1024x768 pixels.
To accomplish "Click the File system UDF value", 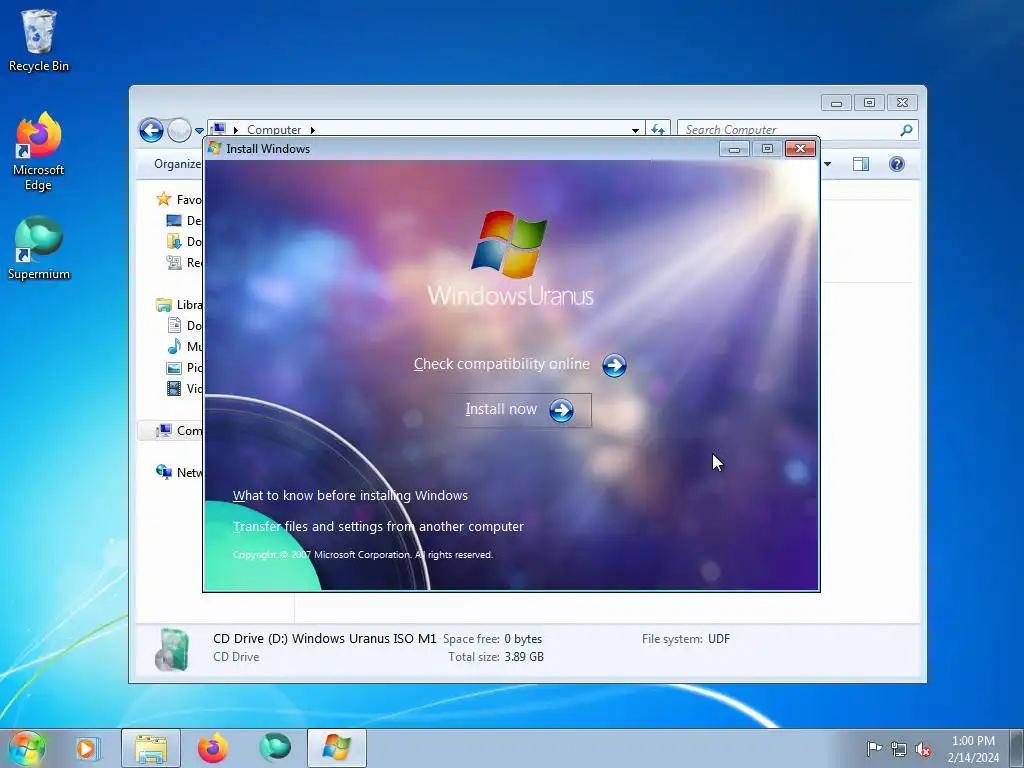I will tap(719, 639).
